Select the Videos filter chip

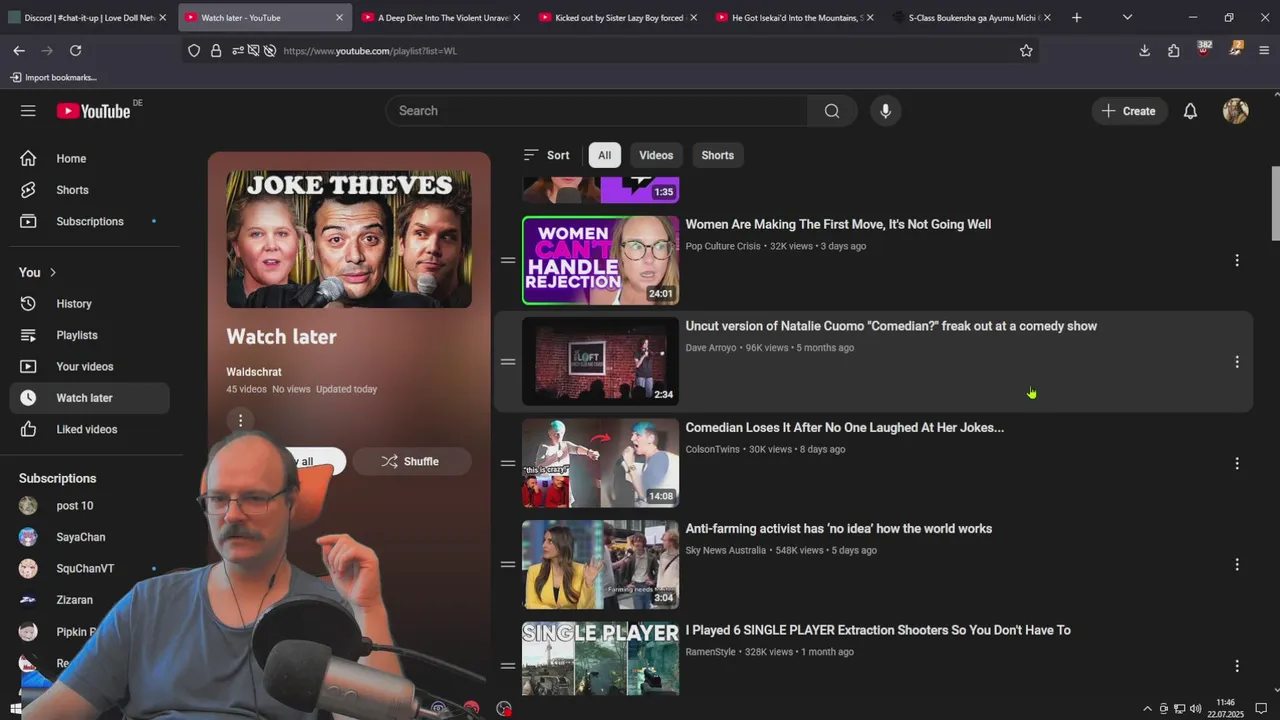pos(656,155)
